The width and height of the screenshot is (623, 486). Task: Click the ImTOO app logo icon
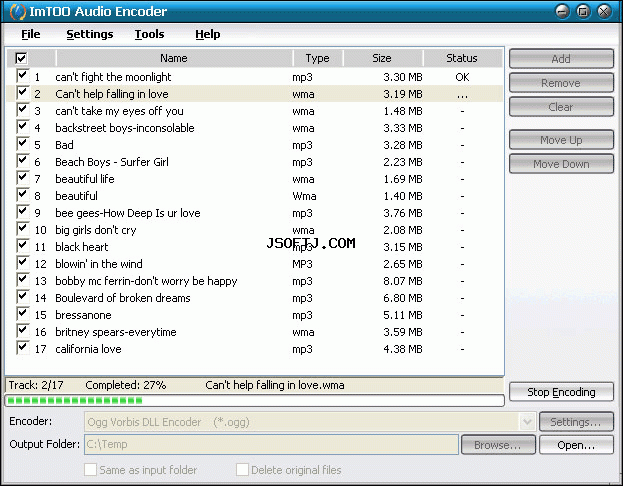point(17,12)
